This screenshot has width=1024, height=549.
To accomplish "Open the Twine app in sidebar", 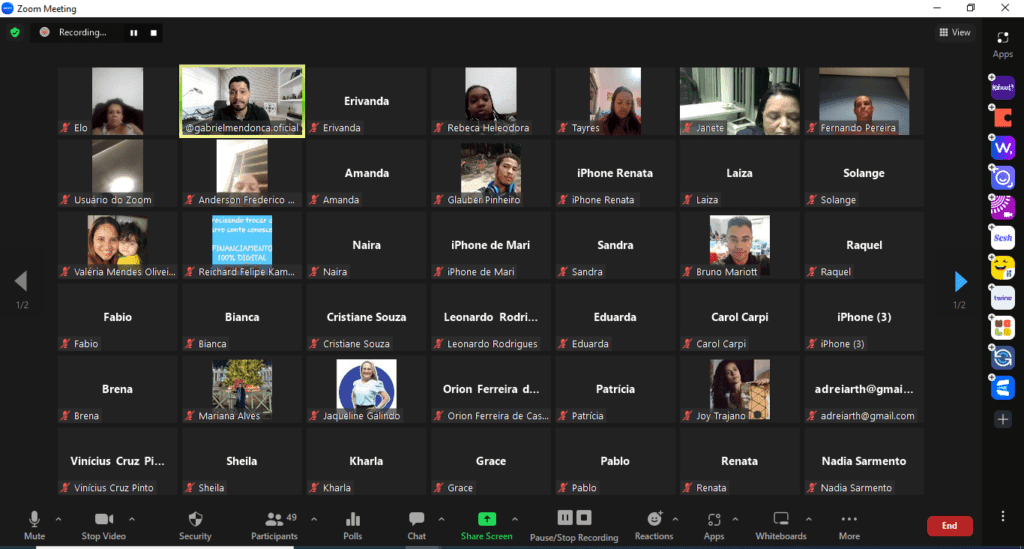I will point(1003,298).
